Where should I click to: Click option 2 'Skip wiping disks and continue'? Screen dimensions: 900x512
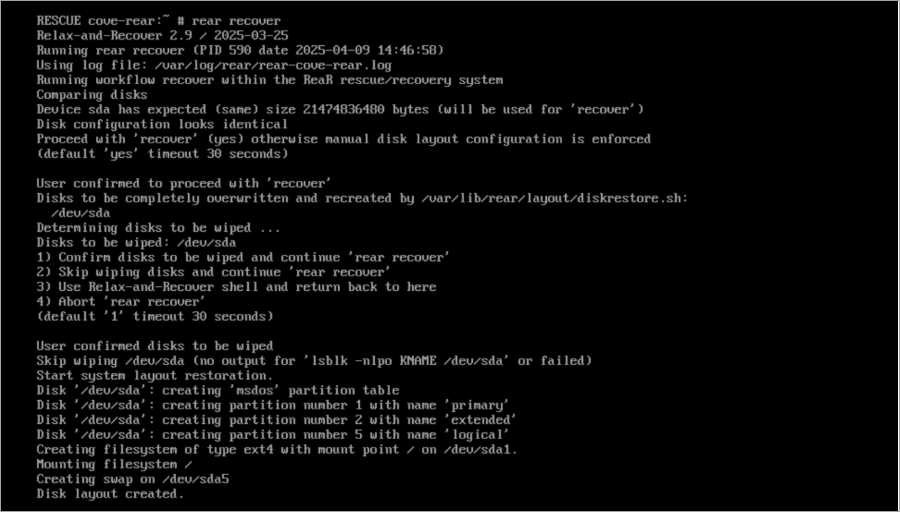[213, 272]
